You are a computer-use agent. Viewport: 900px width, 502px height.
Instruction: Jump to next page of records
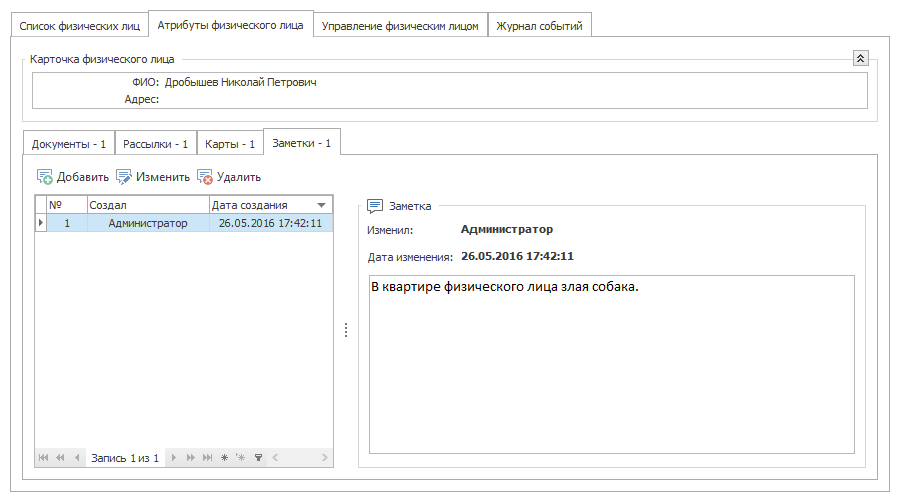[191, 457]
